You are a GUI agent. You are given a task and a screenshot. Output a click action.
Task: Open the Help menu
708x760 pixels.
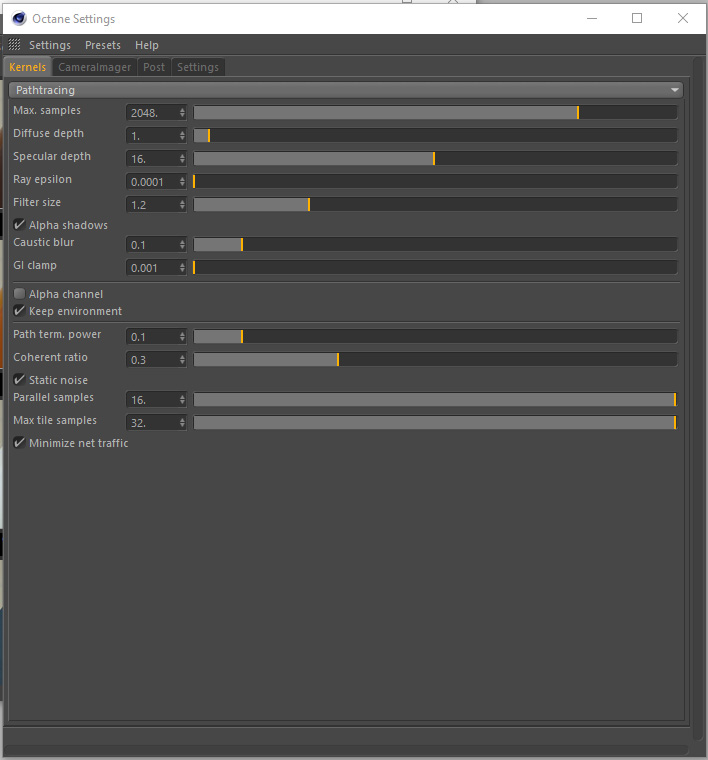147,45
